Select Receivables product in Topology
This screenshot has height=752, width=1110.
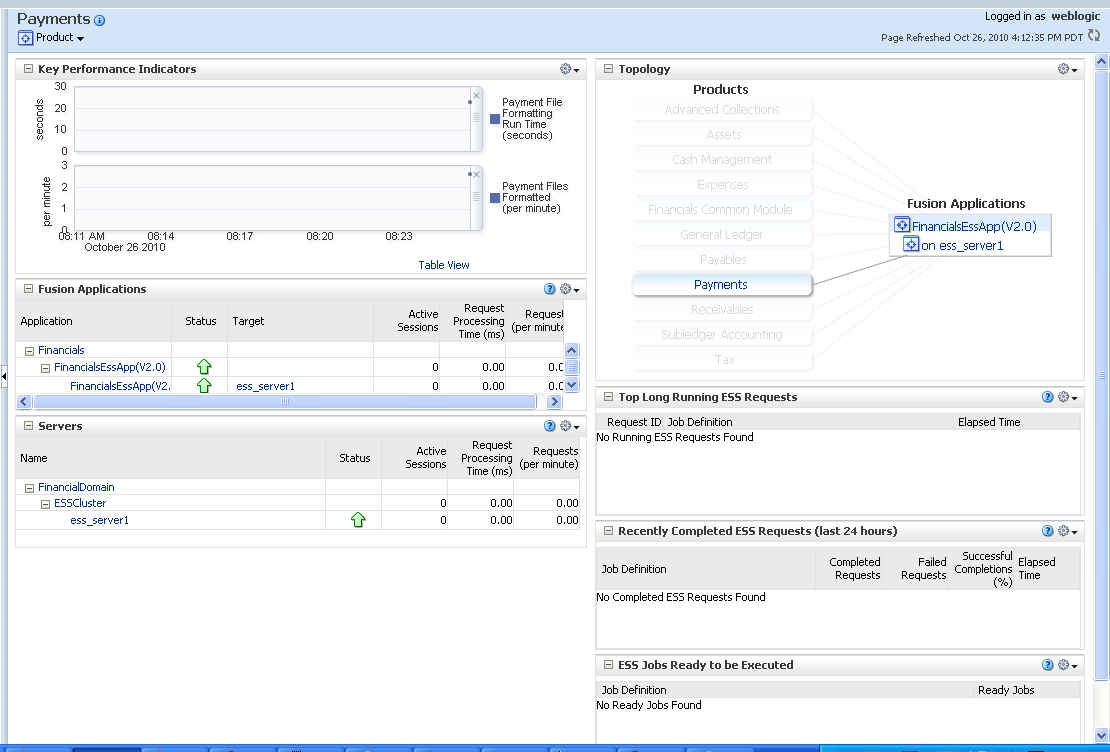click(721, 309)
